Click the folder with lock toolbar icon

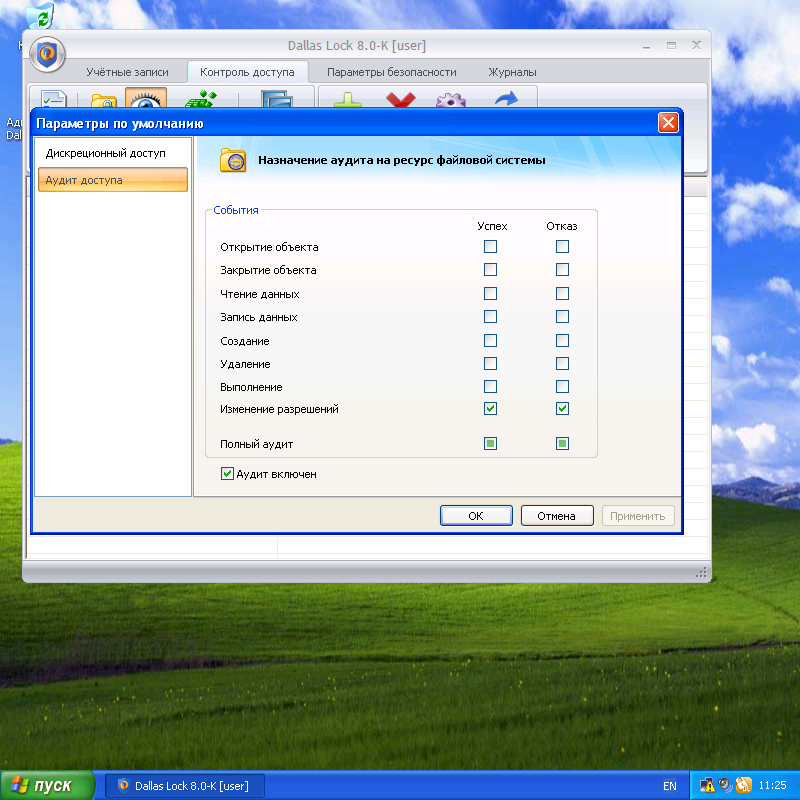coord(104,101)
